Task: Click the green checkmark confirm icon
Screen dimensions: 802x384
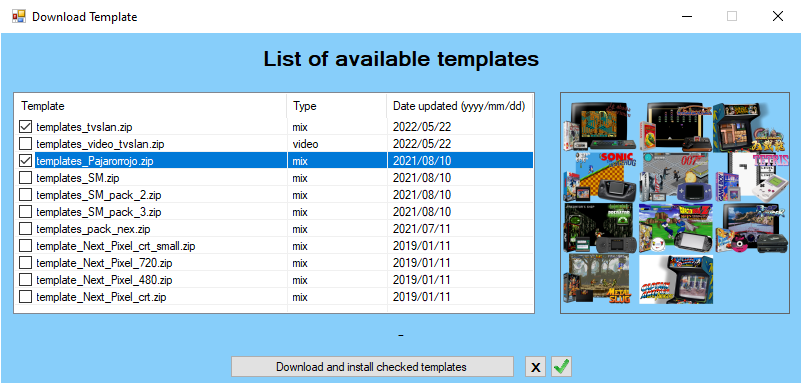Action: point(561,367)
